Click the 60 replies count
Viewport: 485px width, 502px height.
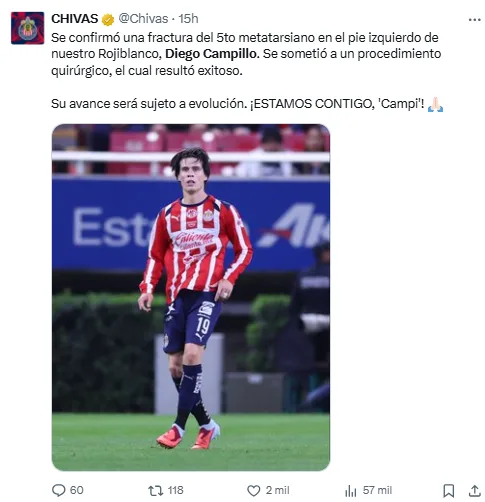pos(76,490)
